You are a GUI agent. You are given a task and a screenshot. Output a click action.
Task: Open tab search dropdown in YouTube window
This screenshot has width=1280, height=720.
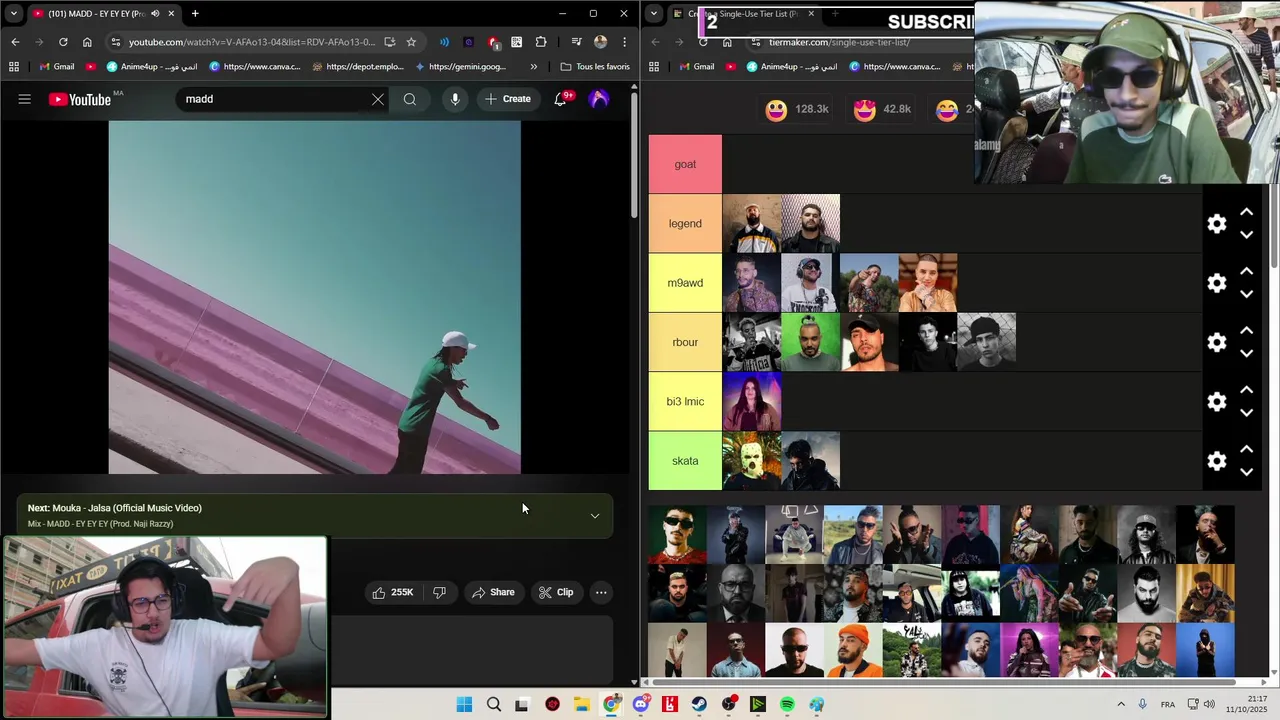coord(14,14)
